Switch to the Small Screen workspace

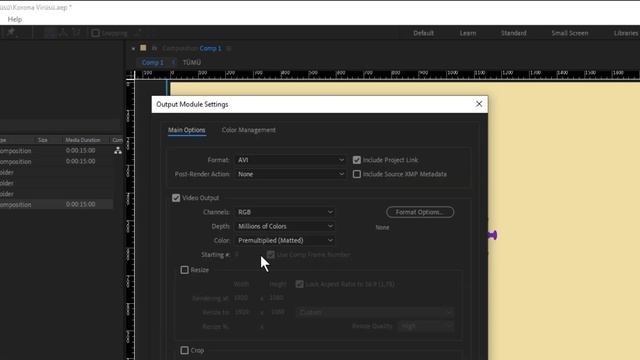click(570, 33)
